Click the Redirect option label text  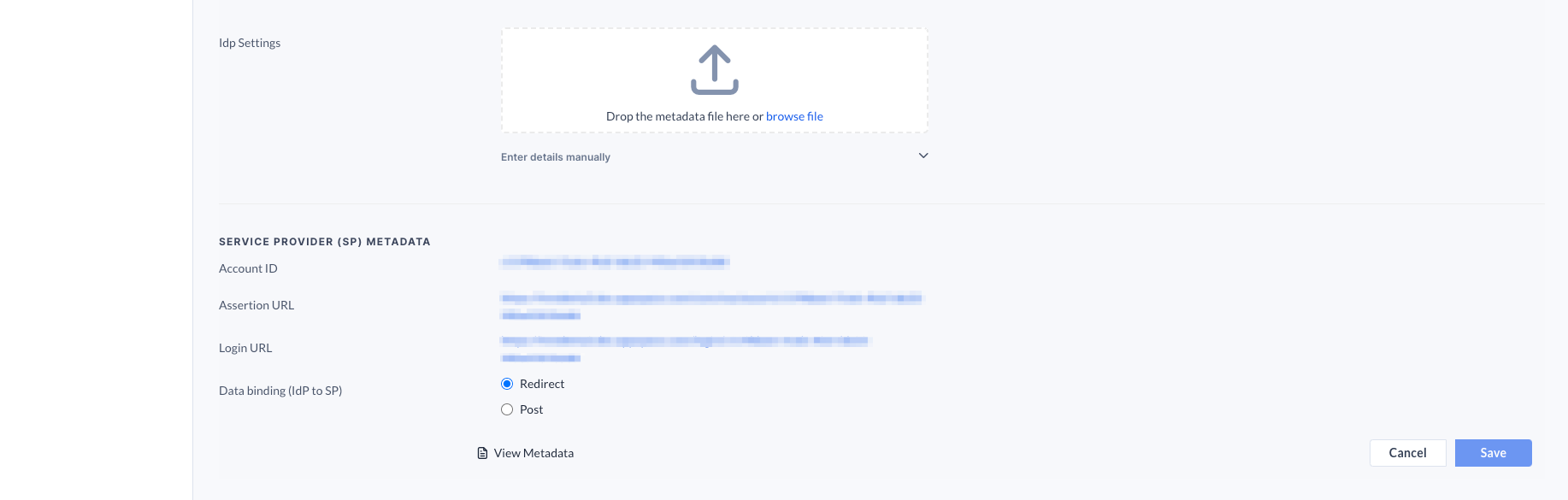(x=542, y=384)
